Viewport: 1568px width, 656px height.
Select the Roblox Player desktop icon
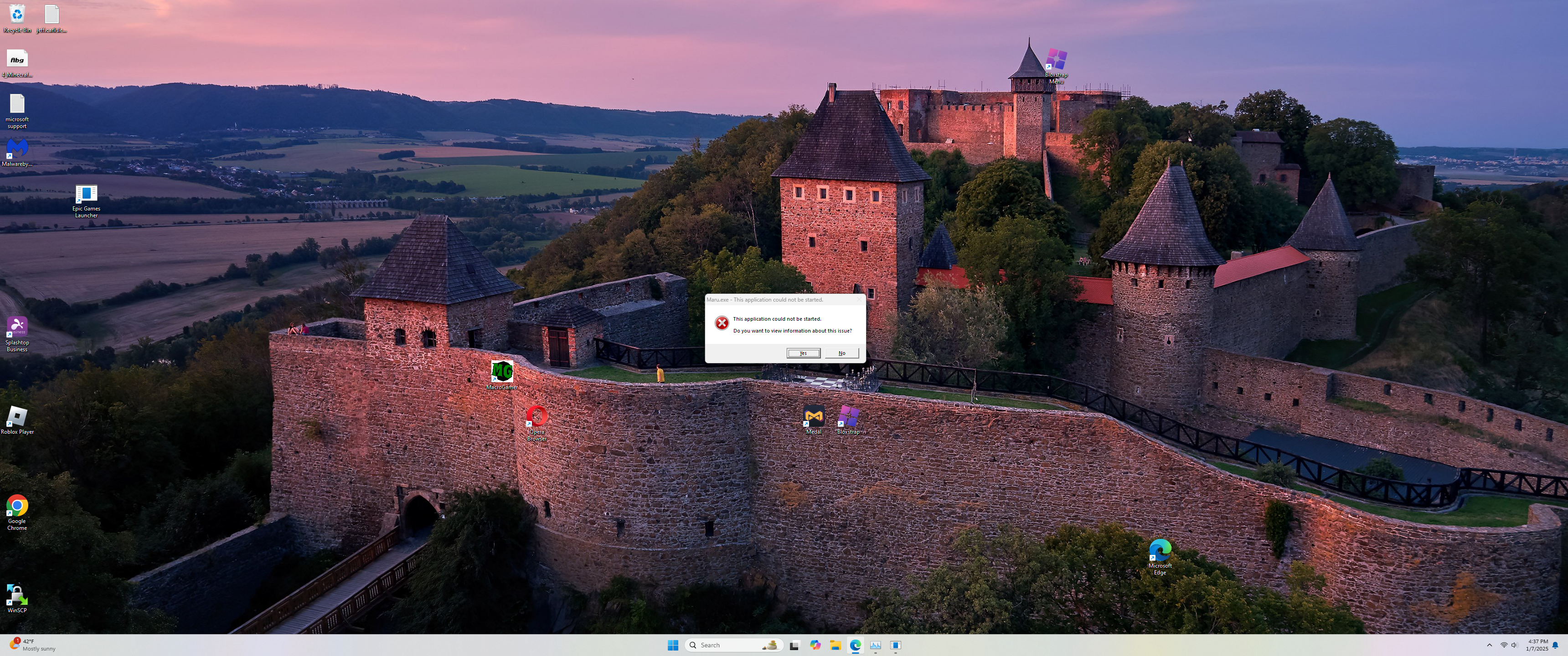17,417
